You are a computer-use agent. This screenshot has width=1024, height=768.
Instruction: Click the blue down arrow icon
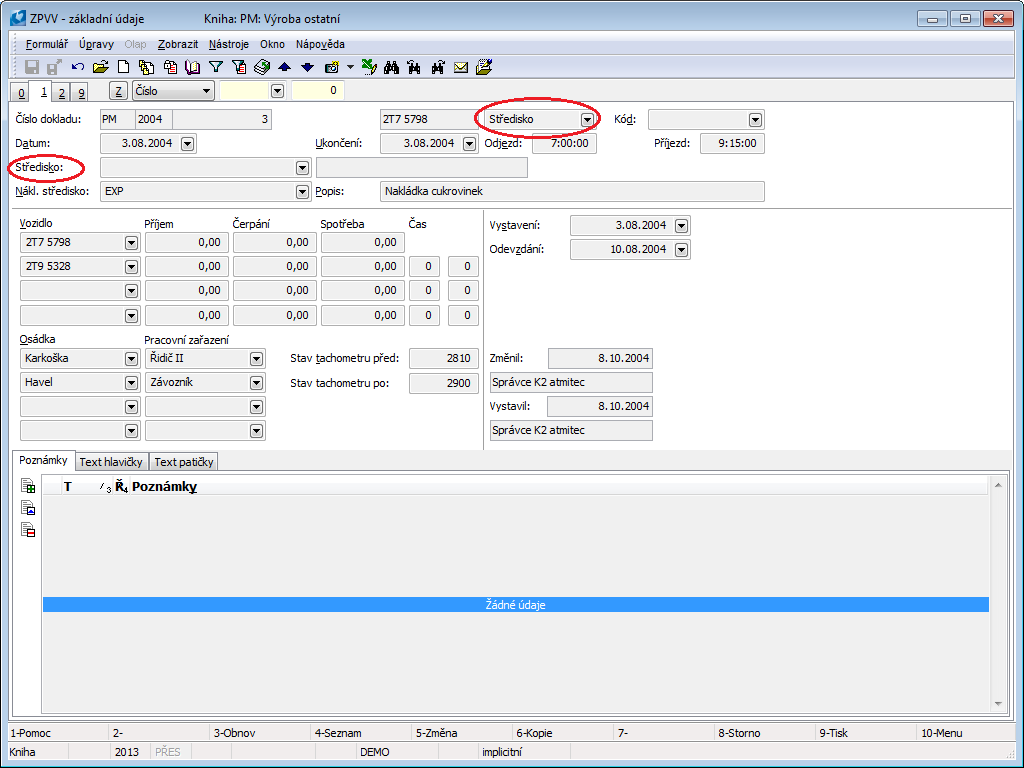pyautogui.click(x=307, y=67)
